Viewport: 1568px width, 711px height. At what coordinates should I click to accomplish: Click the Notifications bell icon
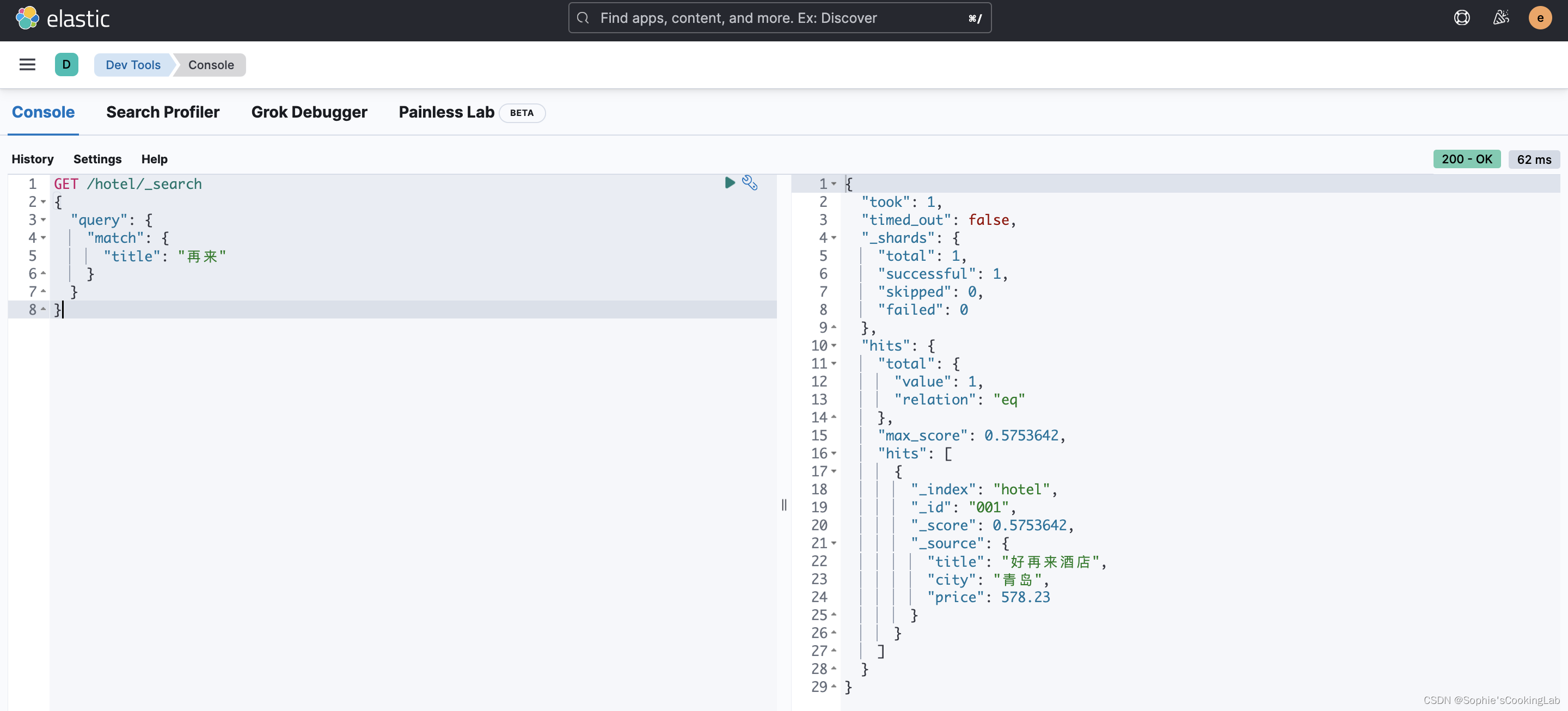(1500, 18)
